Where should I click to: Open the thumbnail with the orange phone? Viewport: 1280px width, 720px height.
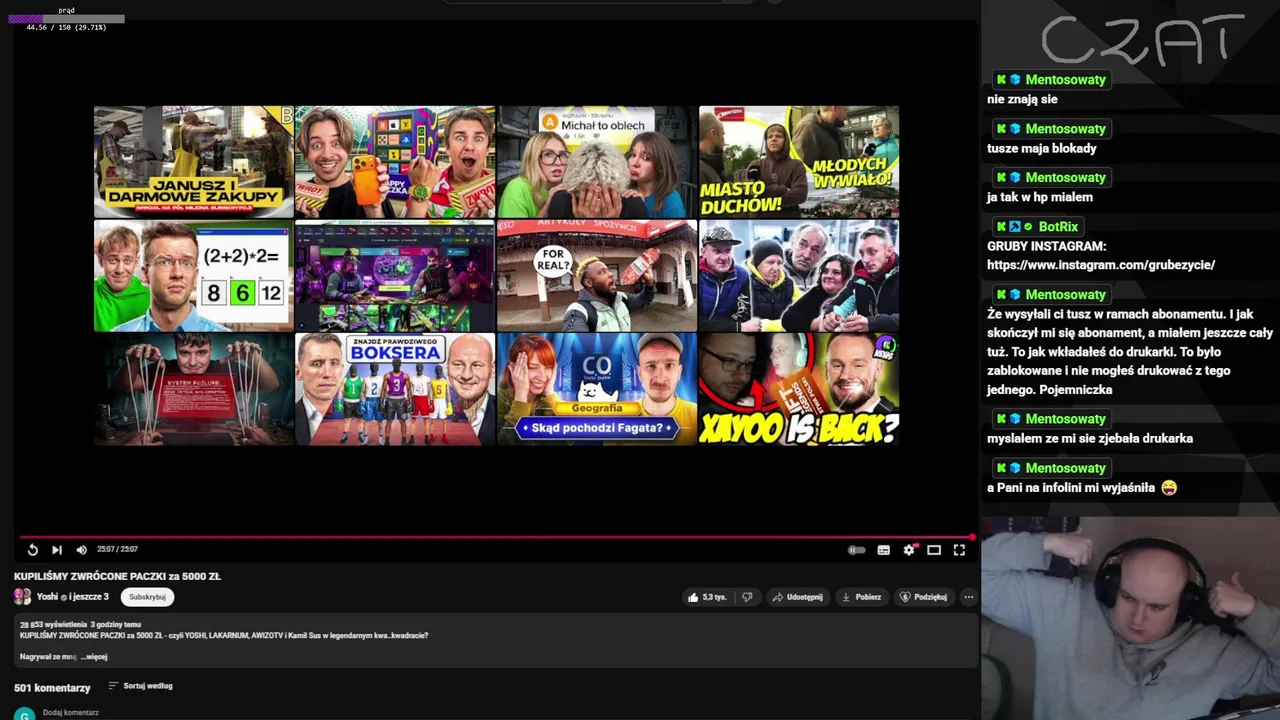[x=395, y=162]
